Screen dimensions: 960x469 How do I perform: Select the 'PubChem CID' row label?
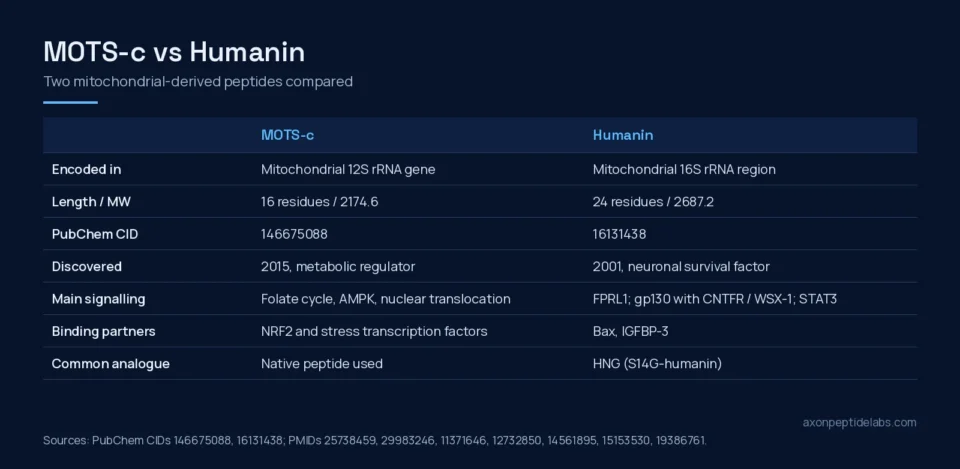[x=95, y=234]
